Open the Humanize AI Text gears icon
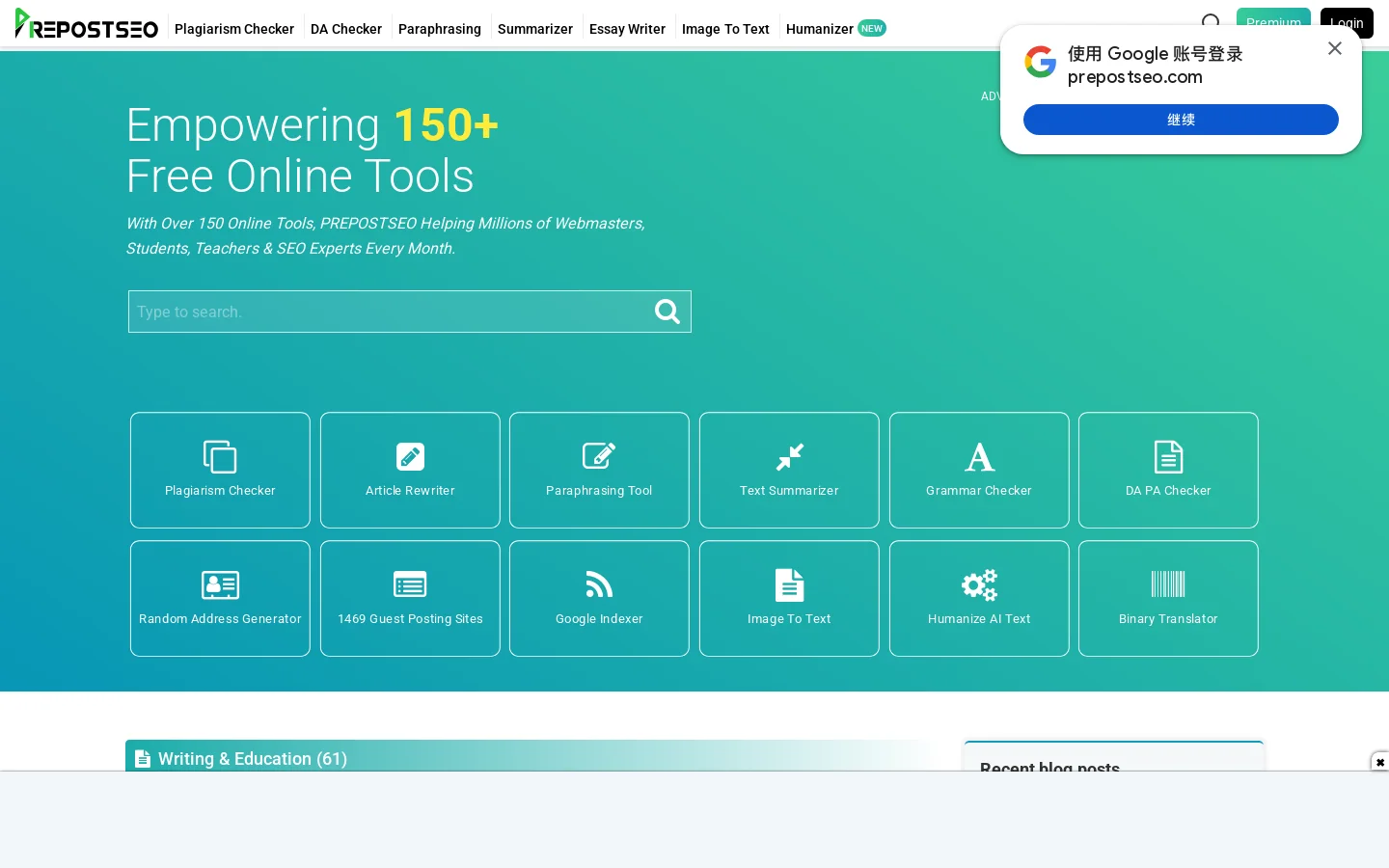1389x868 pixels. (x=979, y=585)
